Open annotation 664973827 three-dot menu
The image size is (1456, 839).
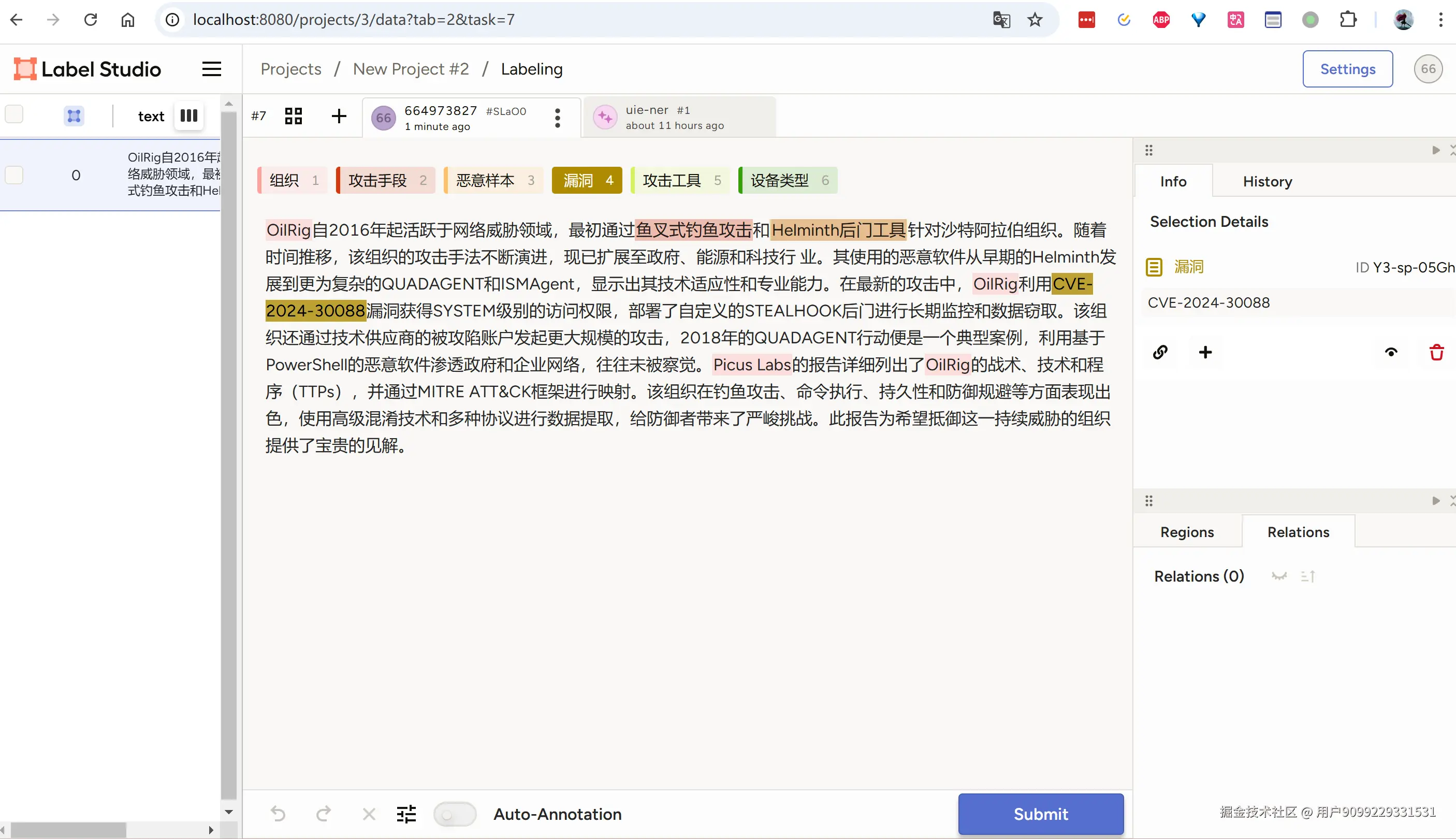(x=557, y=118)
